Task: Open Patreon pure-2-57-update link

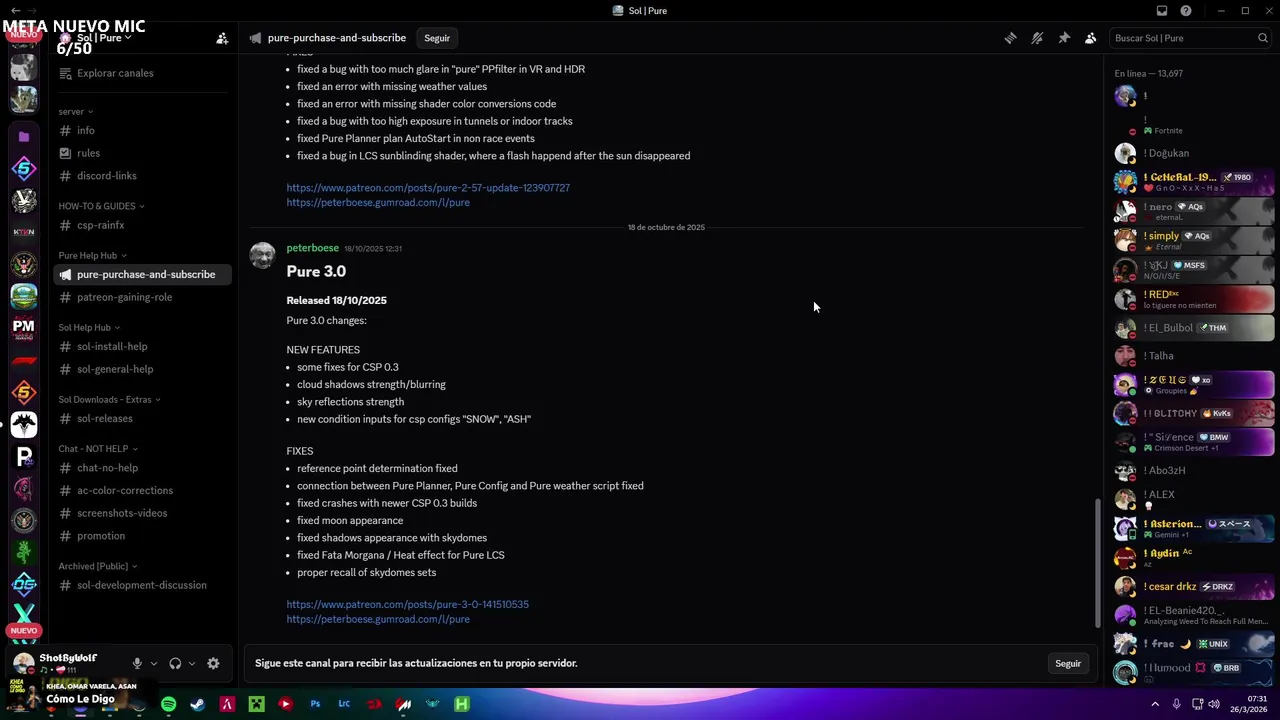Action: click(x=428, y=187)
